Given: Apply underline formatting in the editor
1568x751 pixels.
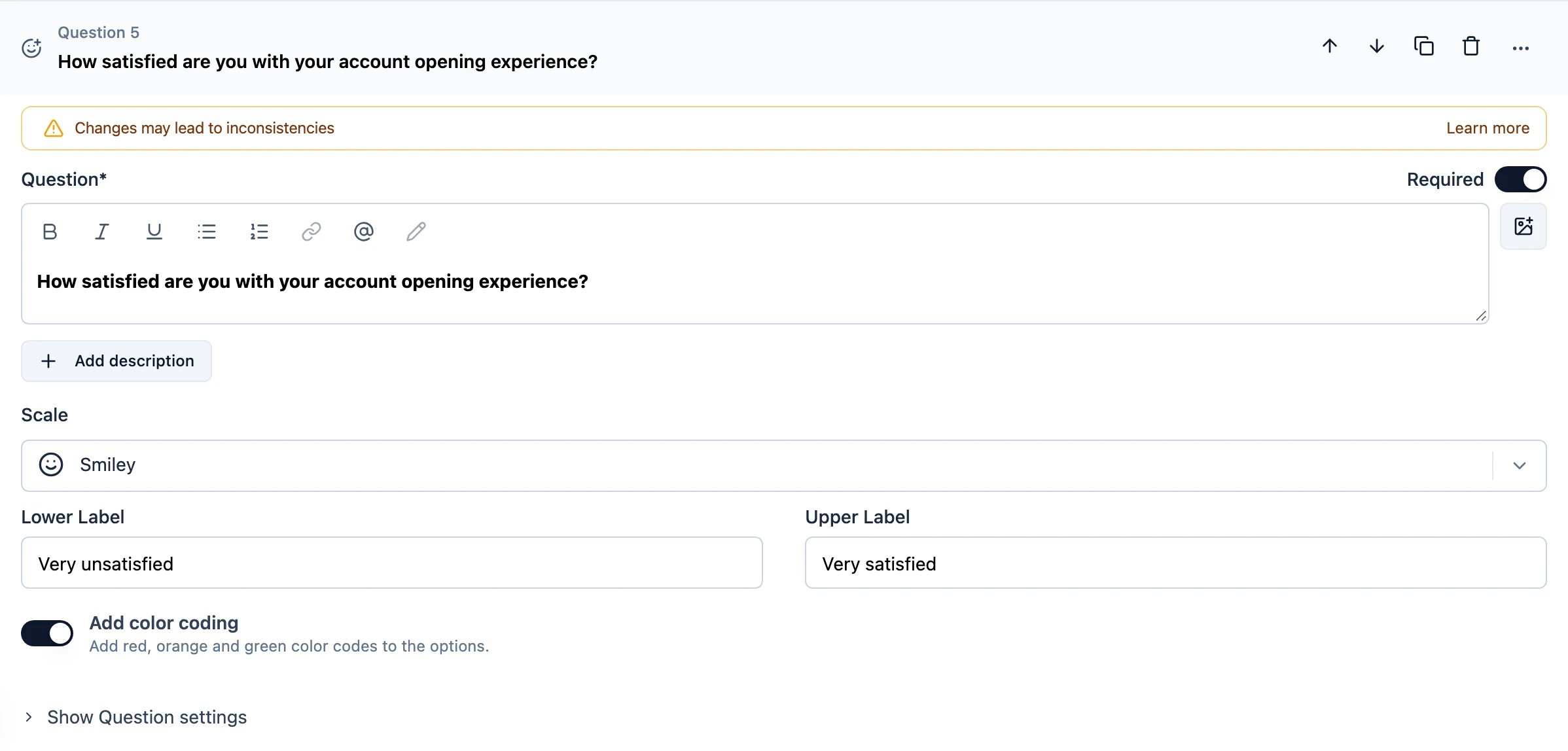Looking at the screenshot, I should pyautogui.click(x=154, y=232).
